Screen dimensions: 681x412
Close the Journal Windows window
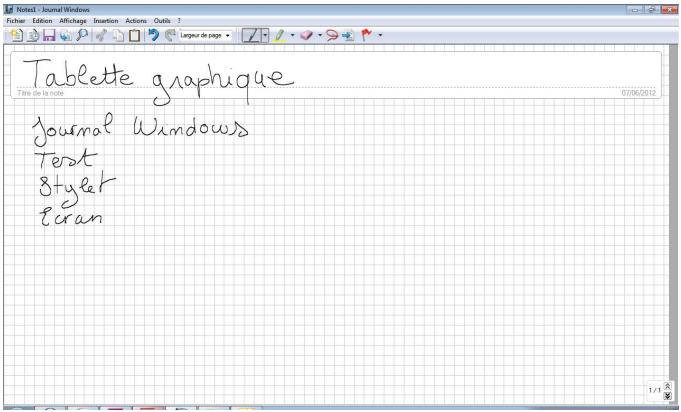(668, 10)
